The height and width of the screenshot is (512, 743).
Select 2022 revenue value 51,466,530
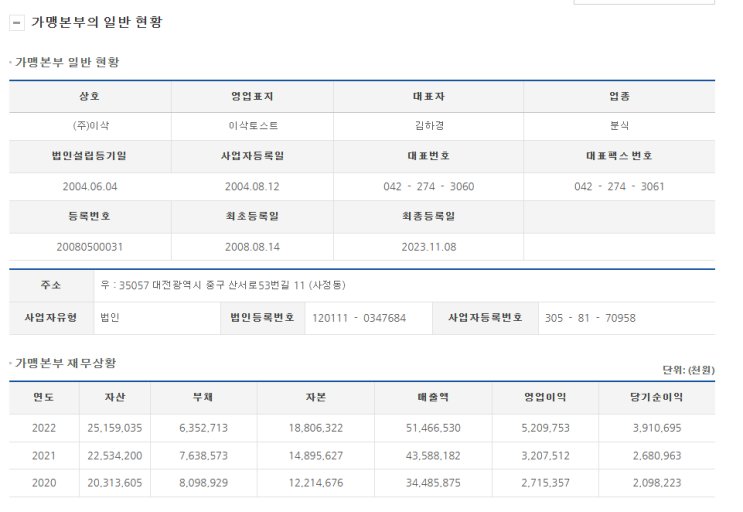[x=433, y=428]
